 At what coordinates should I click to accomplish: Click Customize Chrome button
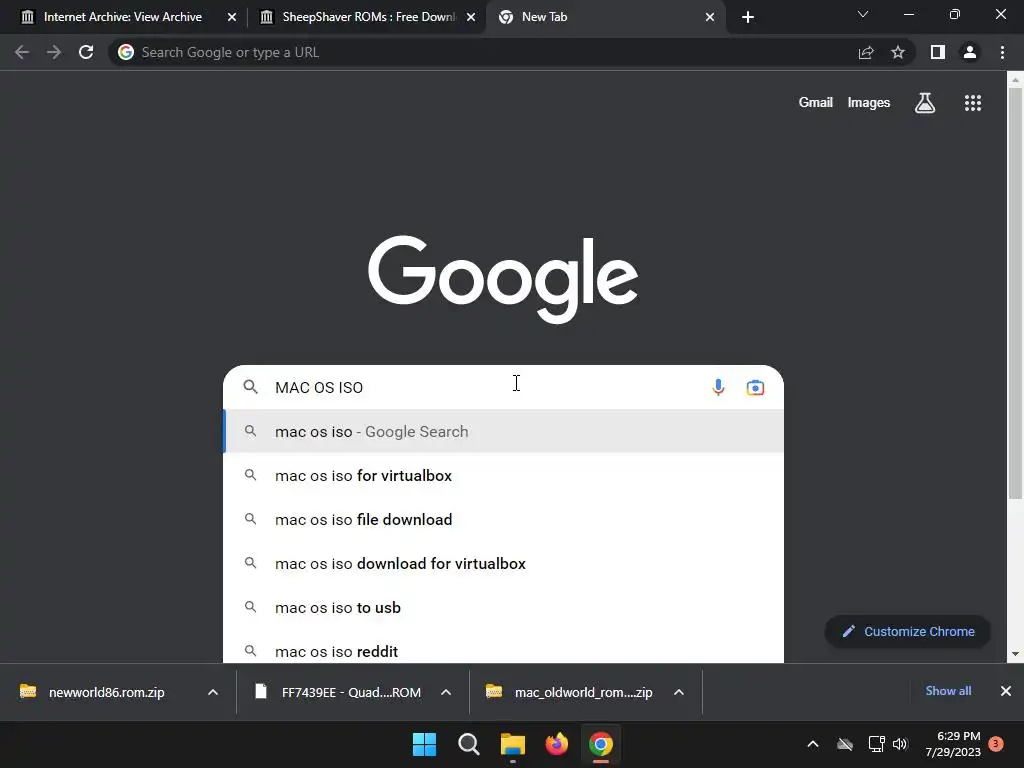908,632
